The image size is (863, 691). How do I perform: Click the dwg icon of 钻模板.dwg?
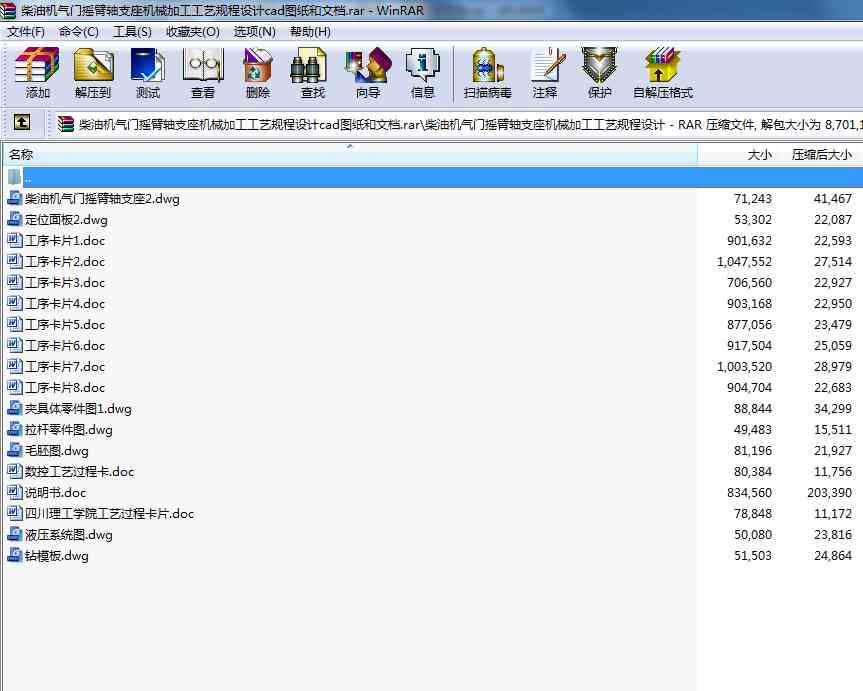pos(15,555)
